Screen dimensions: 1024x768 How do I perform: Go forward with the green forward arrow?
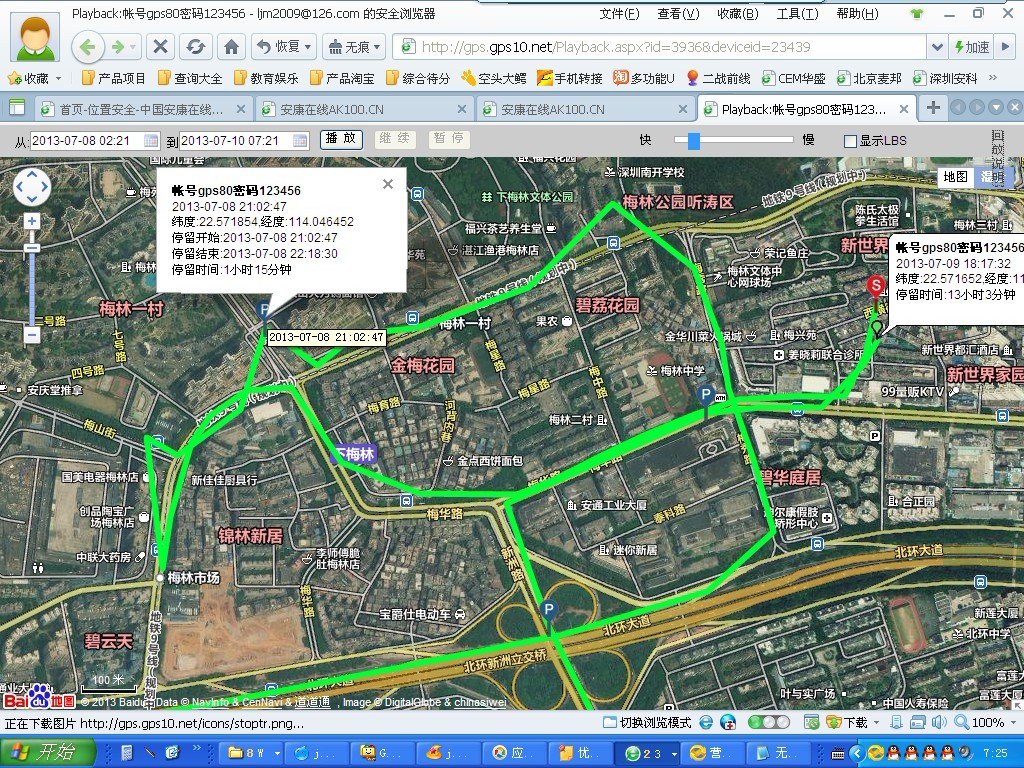pos(118,47)
